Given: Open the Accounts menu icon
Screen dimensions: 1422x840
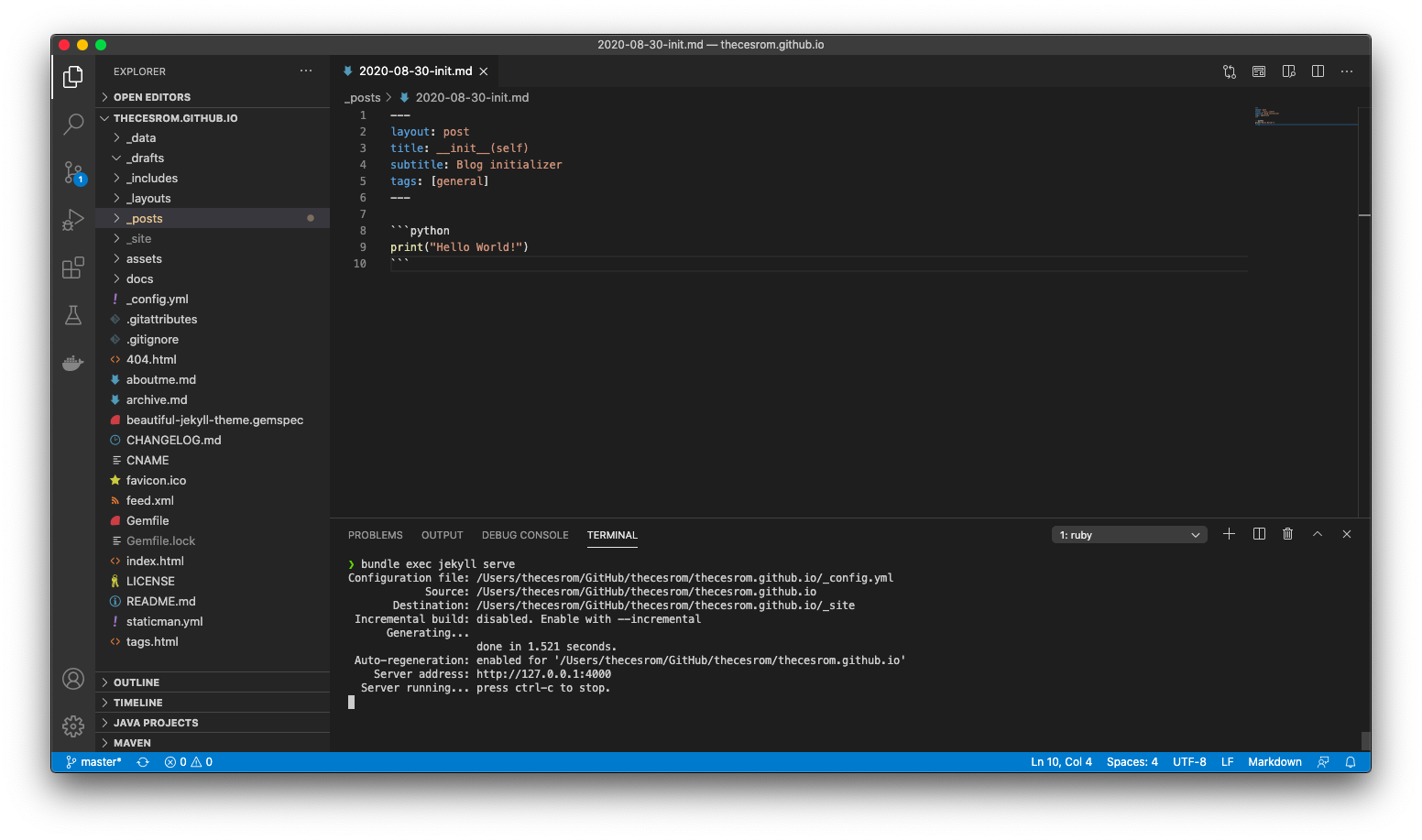Looking at the screenshot, I should tap(73, 679).
